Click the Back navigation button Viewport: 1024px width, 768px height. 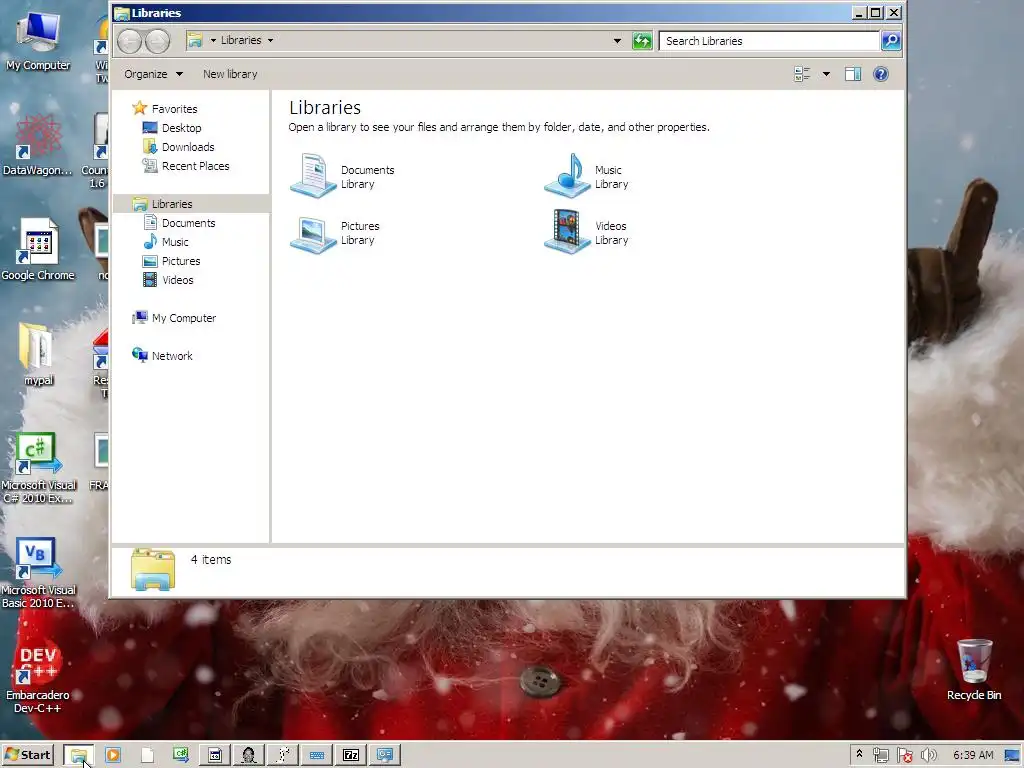129,42
